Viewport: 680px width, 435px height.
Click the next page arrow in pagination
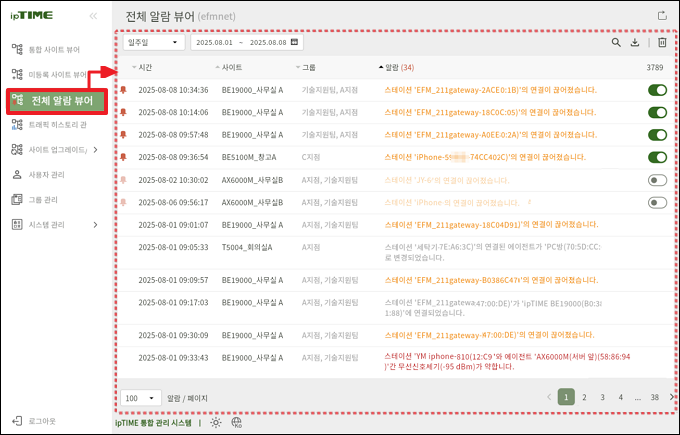click(x=671, y=397)
